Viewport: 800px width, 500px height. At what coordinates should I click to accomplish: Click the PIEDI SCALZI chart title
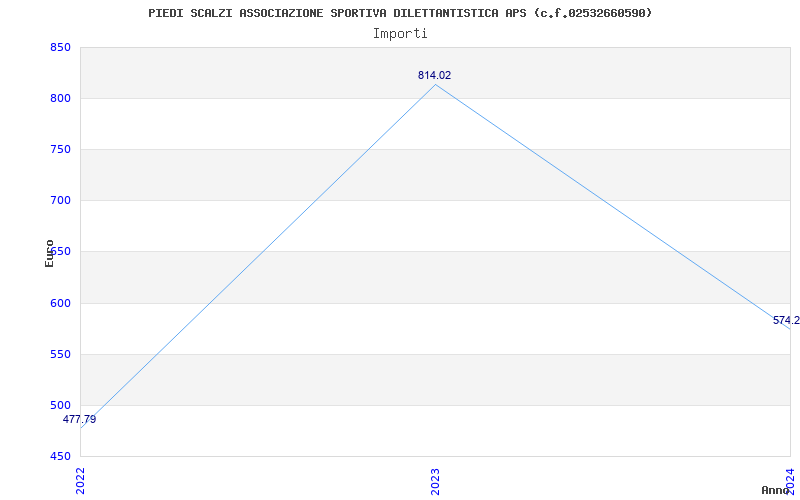400,13
